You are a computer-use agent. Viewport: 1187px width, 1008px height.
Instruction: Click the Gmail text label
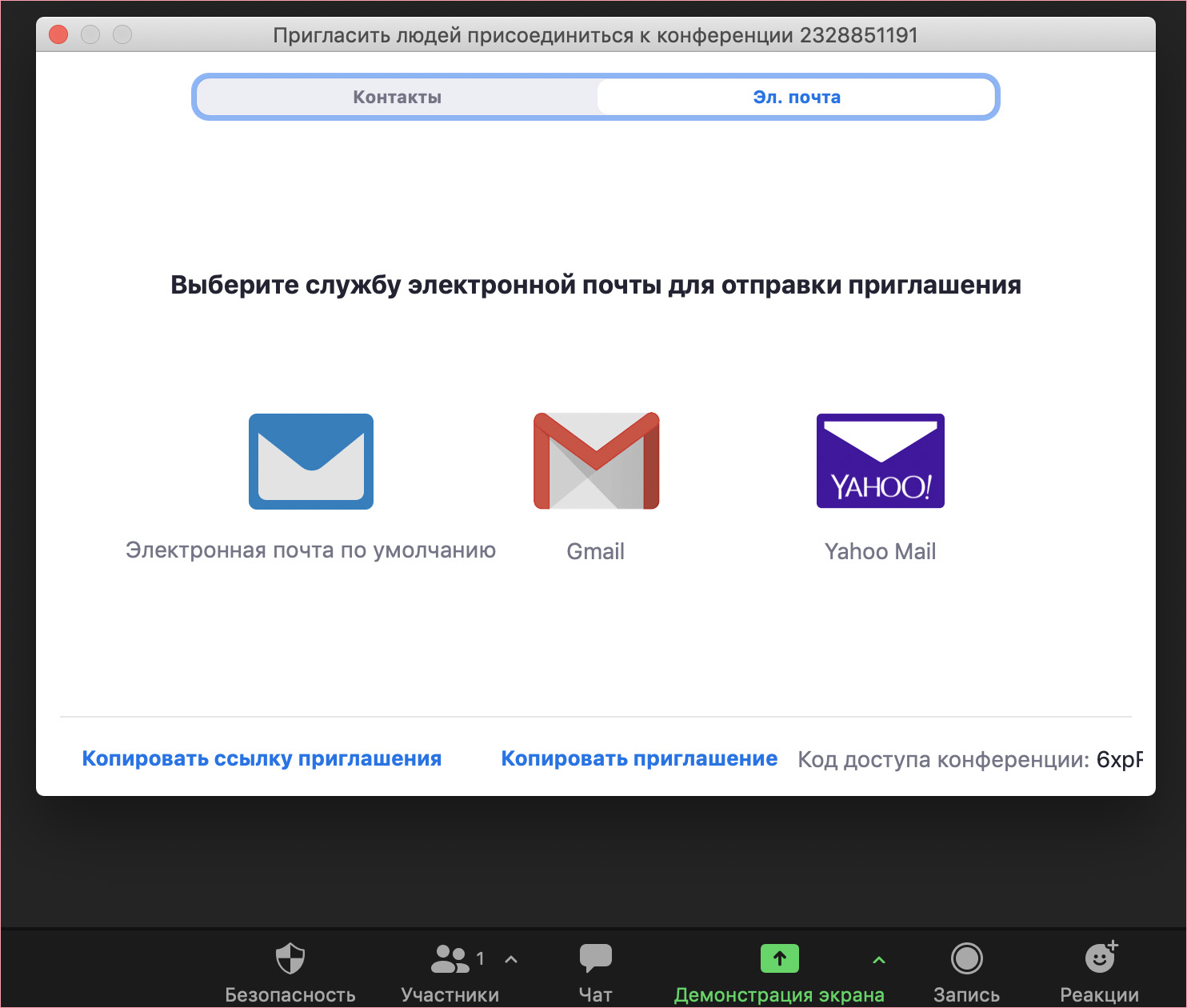595,551
